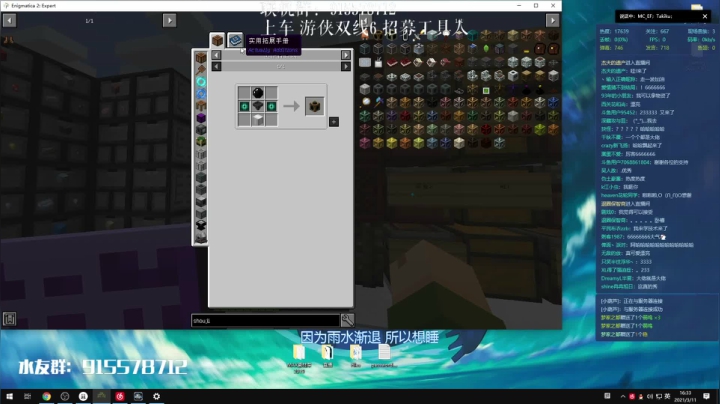
Task: Pick the first red book item
Action: point(392,62)
